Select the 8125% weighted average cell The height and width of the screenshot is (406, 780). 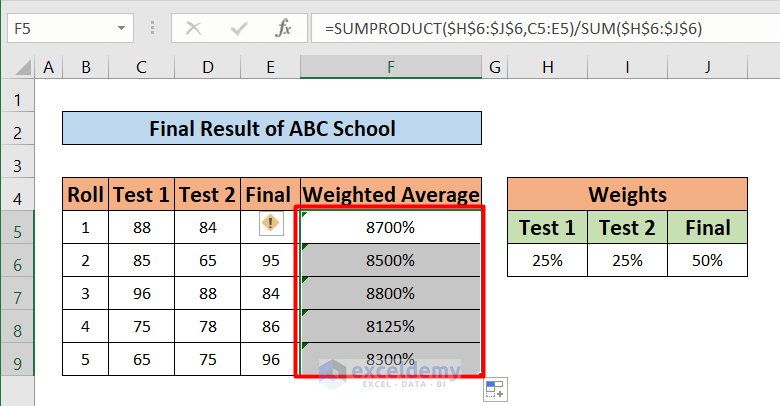390,326
